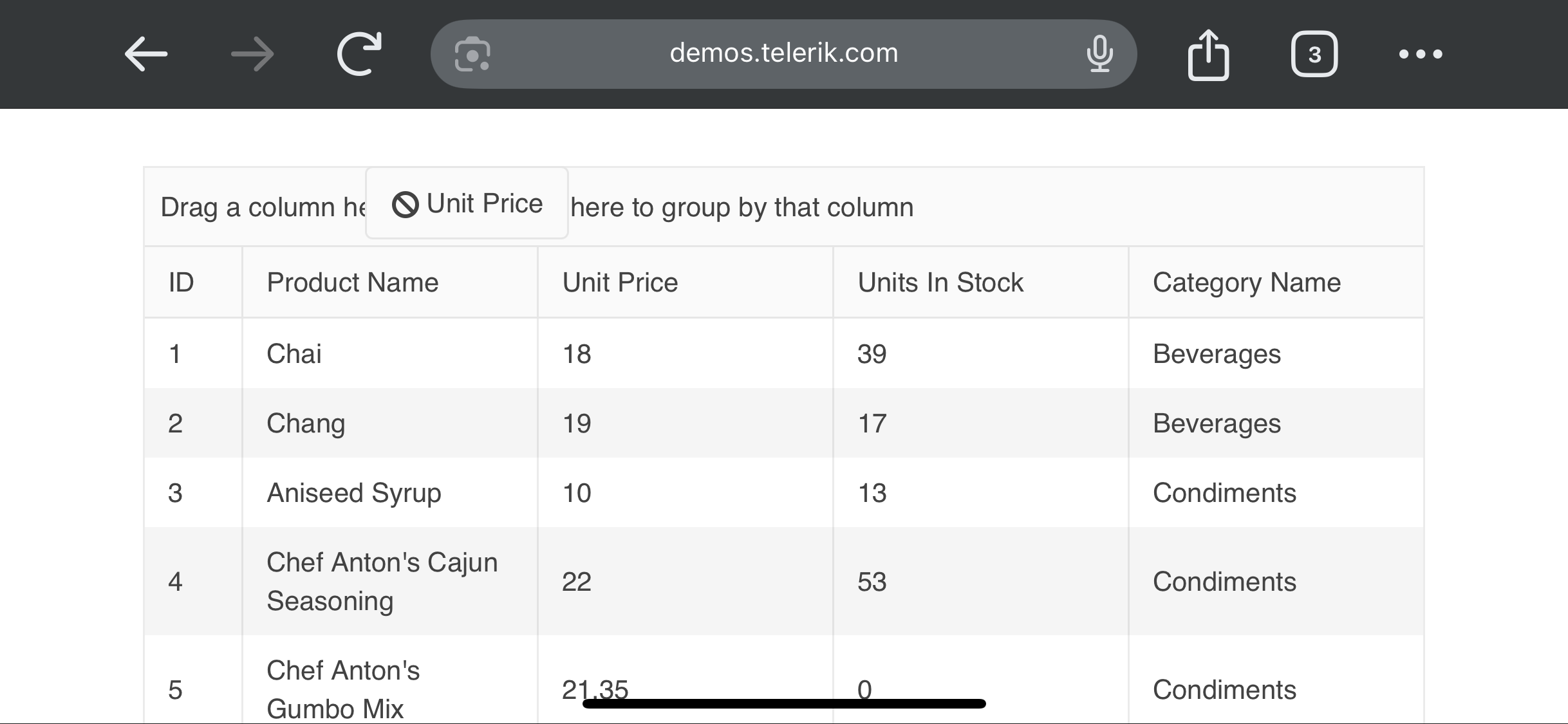
Task: Tap the browser forward arrow
Action: tap(252, 54)
